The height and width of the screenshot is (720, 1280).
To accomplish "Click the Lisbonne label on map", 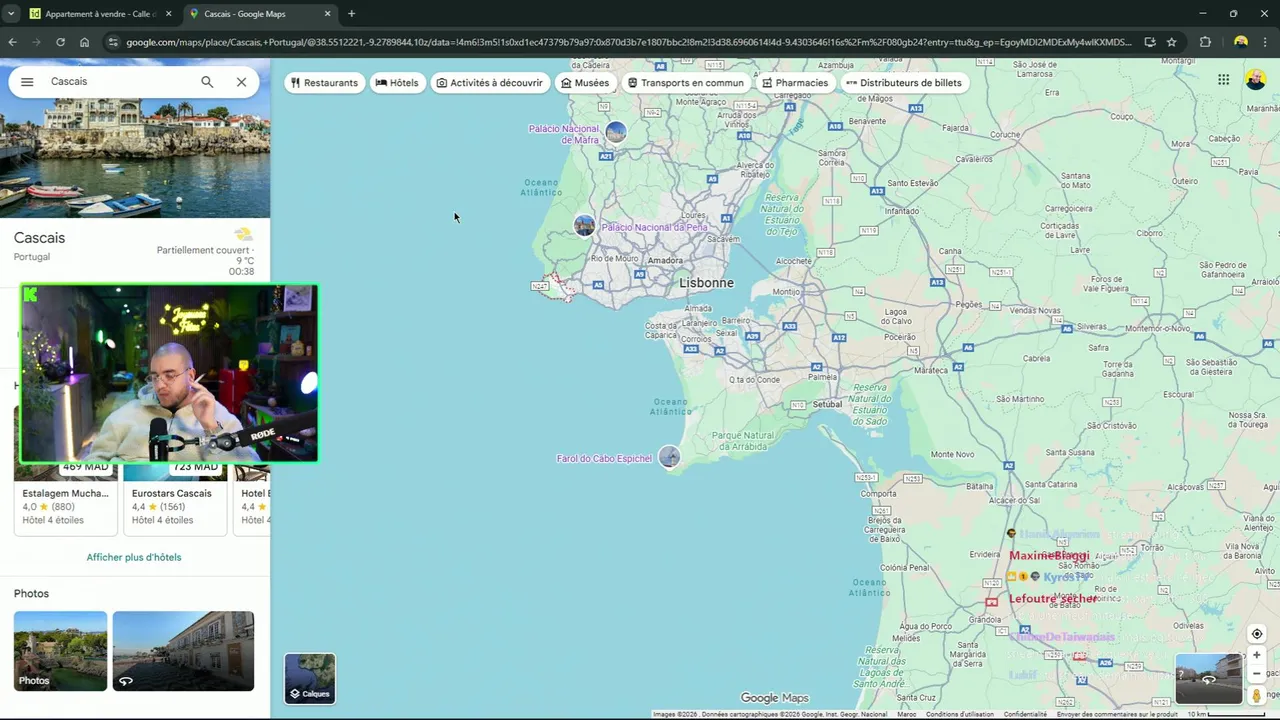I will coord(706,283).
